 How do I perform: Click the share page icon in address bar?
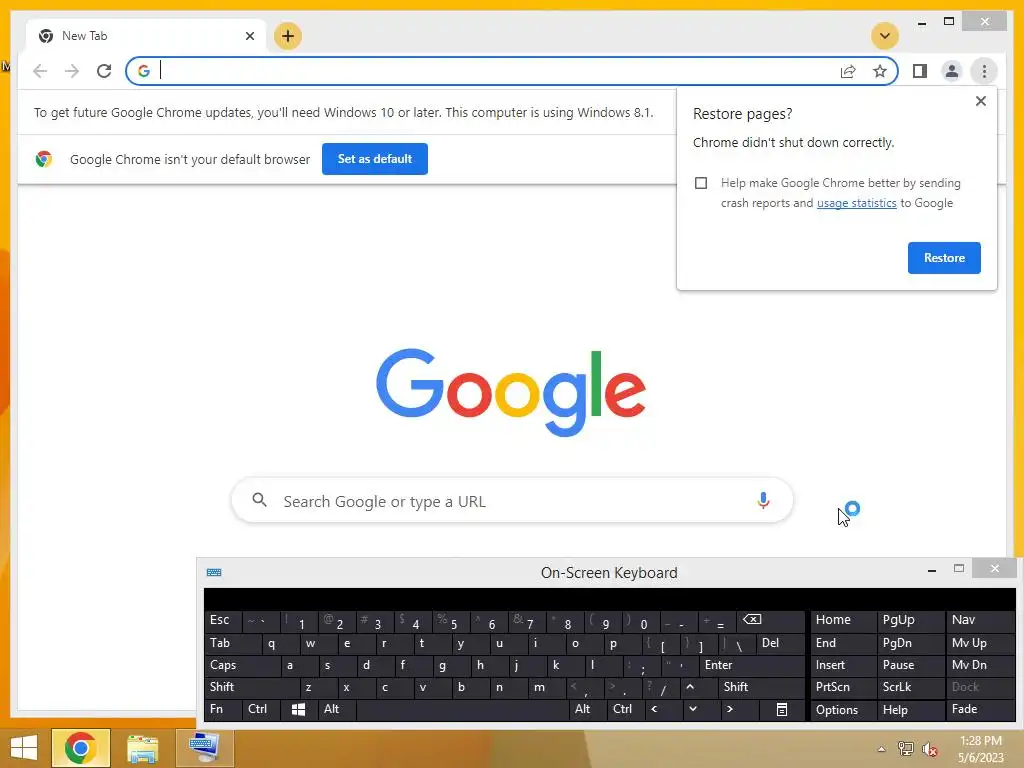(848, 71)
